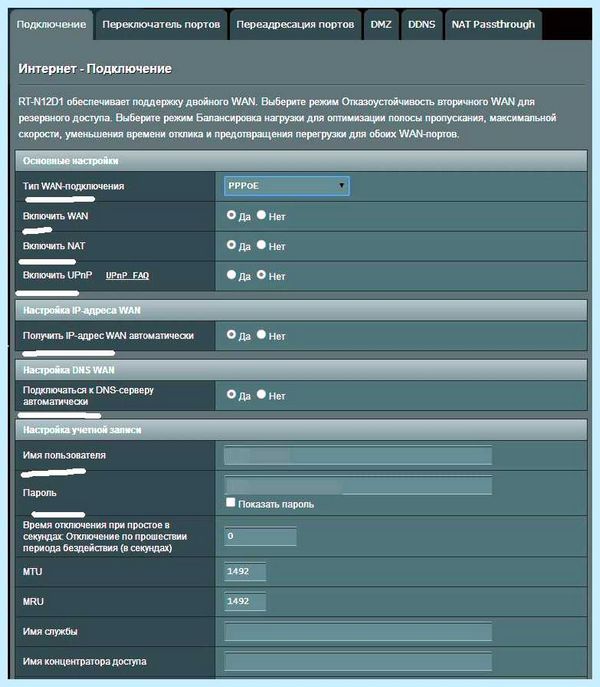
Task: Open the Переключатель портов tab
Action: point(161,25)
